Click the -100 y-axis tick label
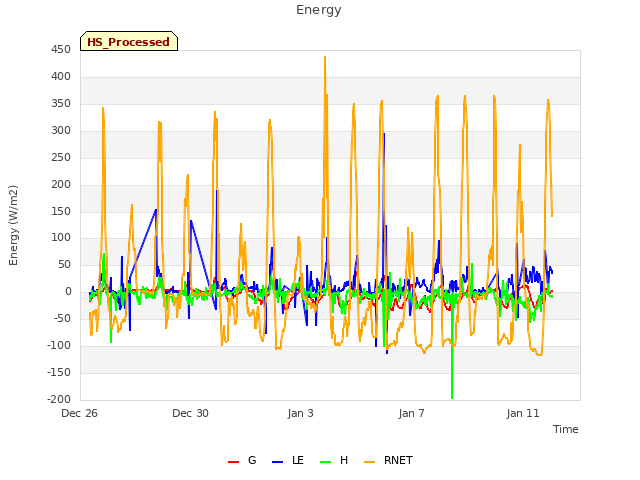 [x=59, y=346]
